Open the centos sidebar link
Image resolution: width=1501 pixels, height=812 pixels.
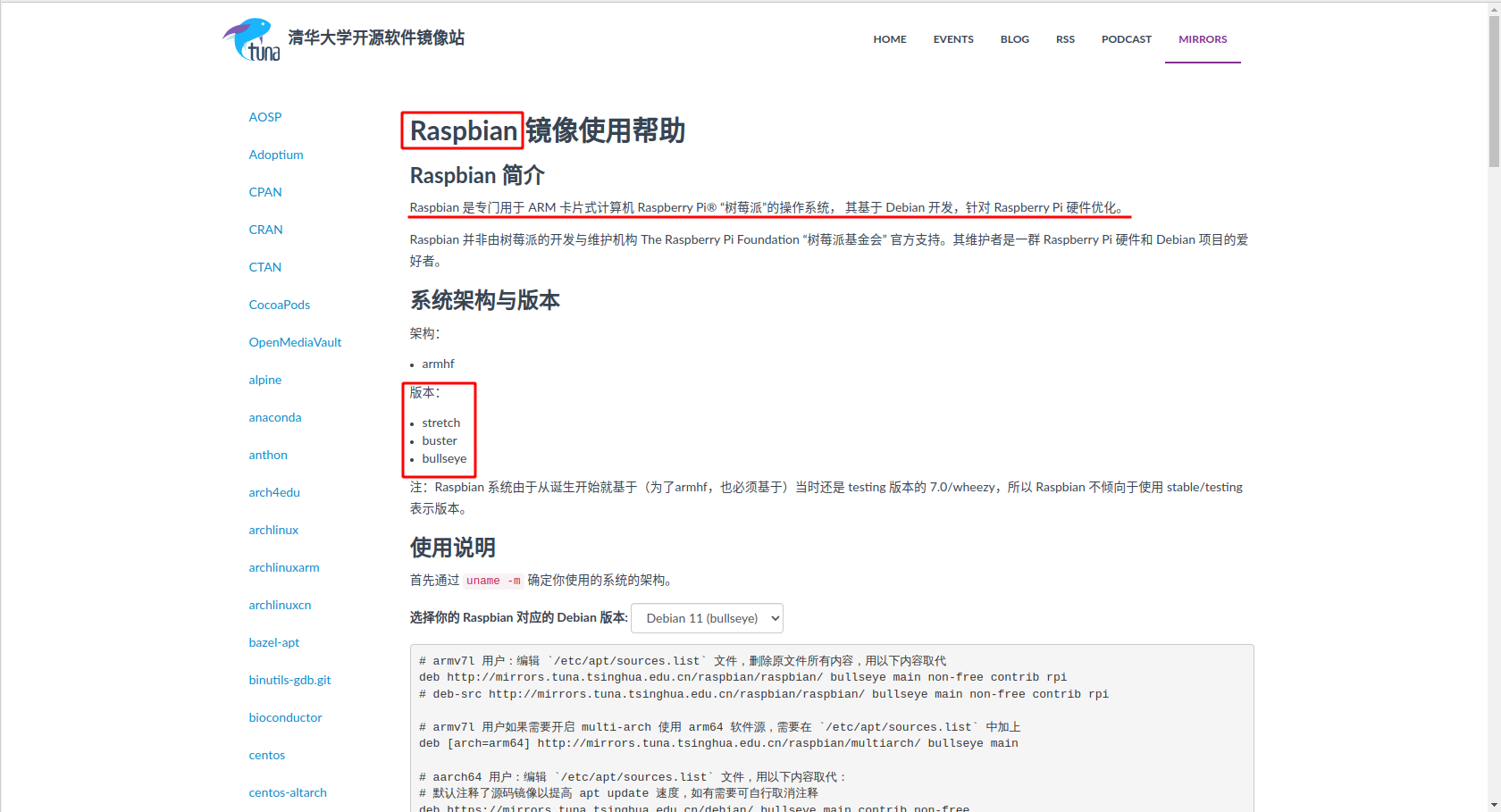267,755
